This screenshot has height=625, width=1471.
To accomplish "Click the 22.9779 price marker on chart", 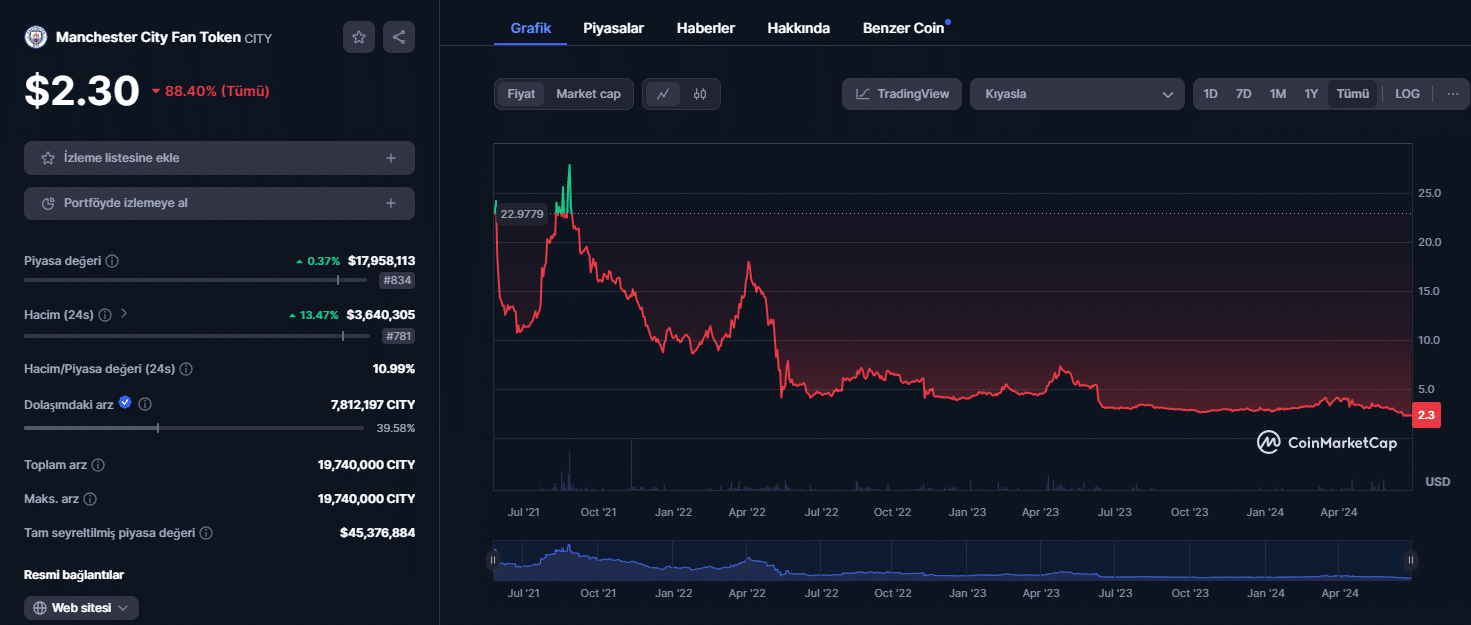I will pyautogui.click(x=522, y=214).
